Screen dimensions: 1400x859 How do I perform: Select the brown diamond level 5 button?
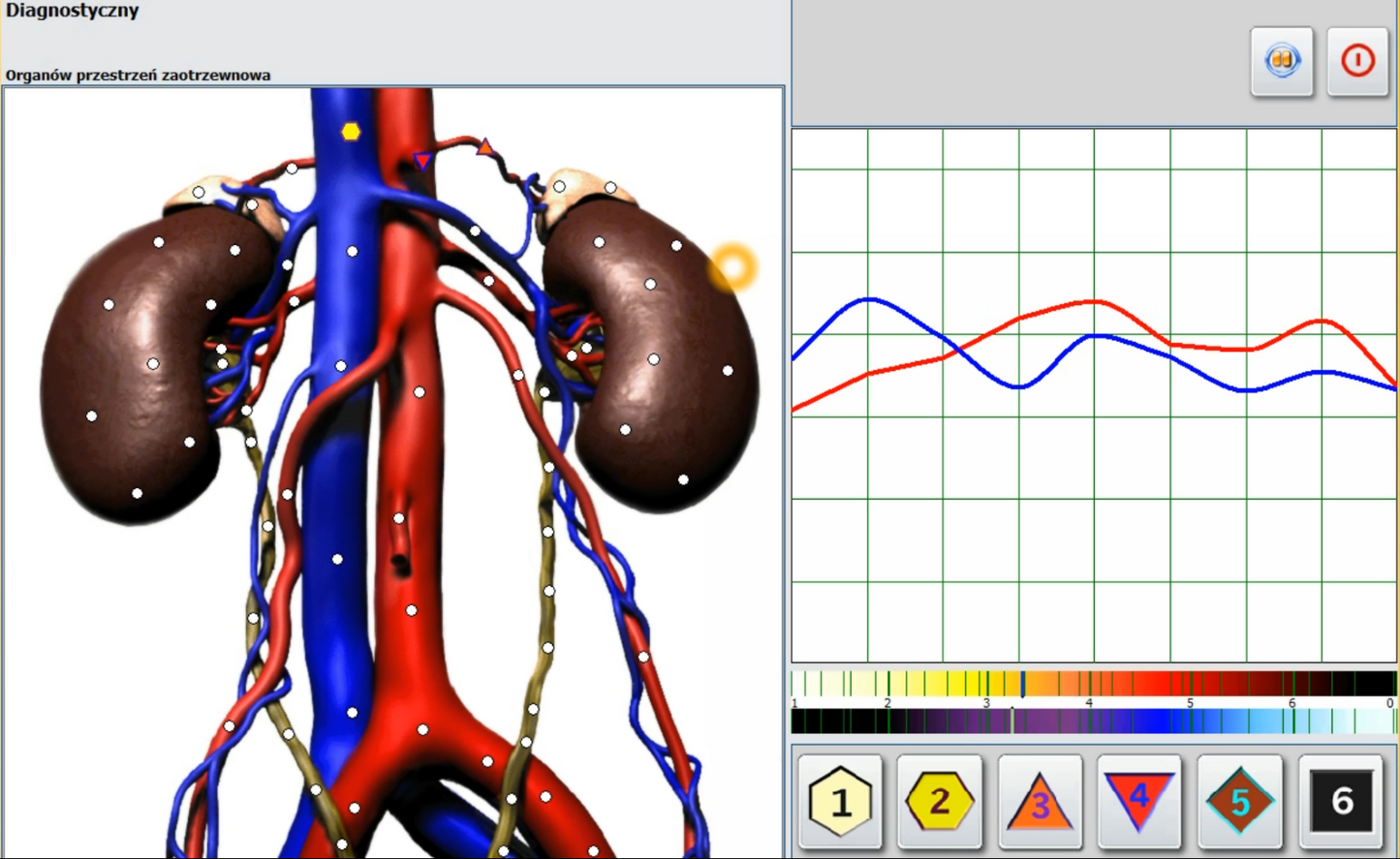click(x=1239, y=801)
